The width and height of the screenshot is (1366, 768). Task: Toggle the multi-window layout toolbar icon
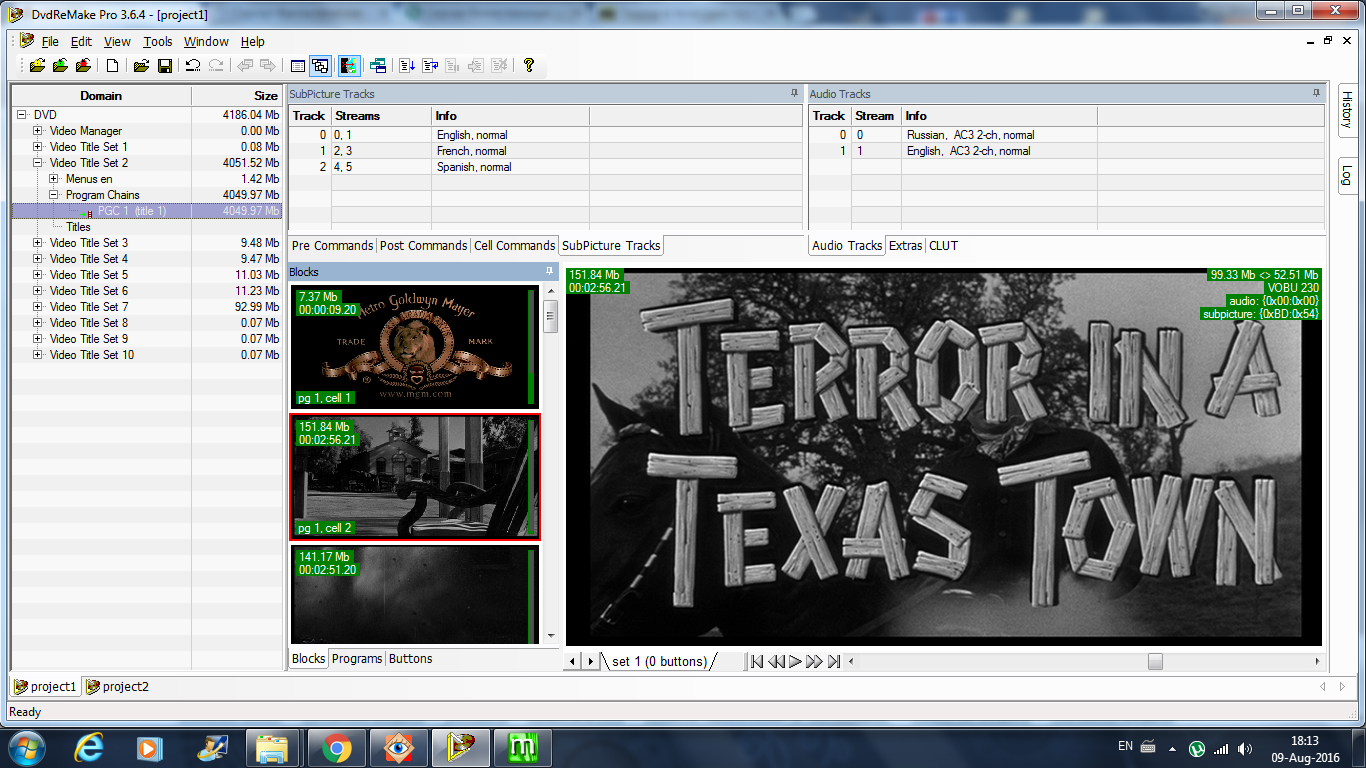[320, 66]
